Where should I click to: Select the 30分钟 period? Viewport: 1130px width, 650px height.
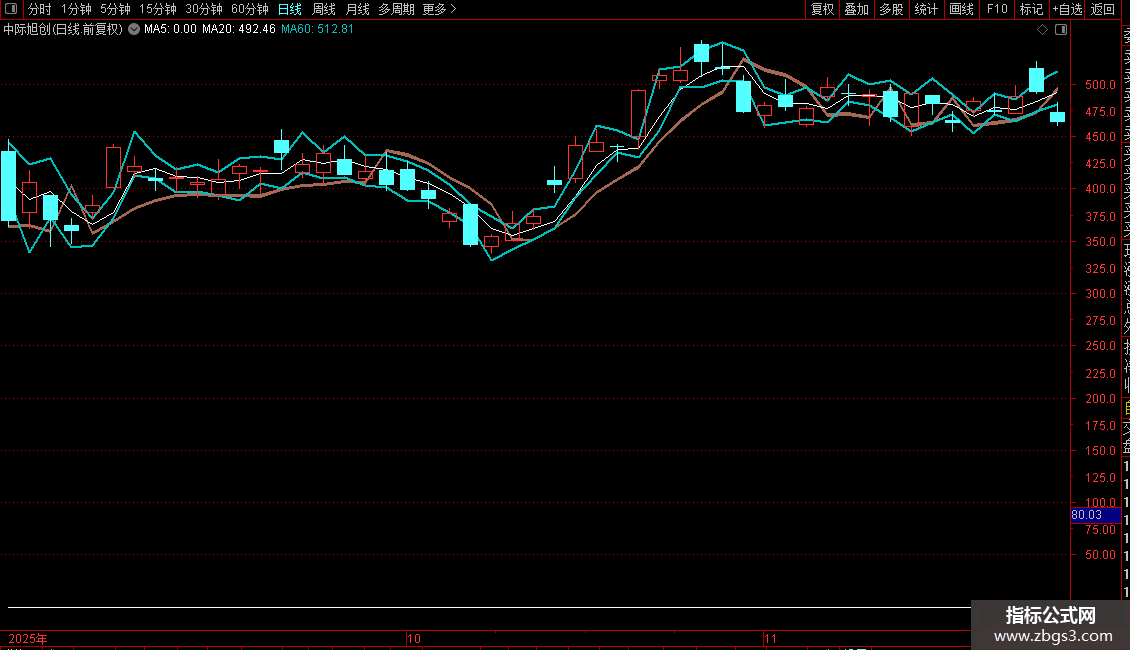click(204, 9)
